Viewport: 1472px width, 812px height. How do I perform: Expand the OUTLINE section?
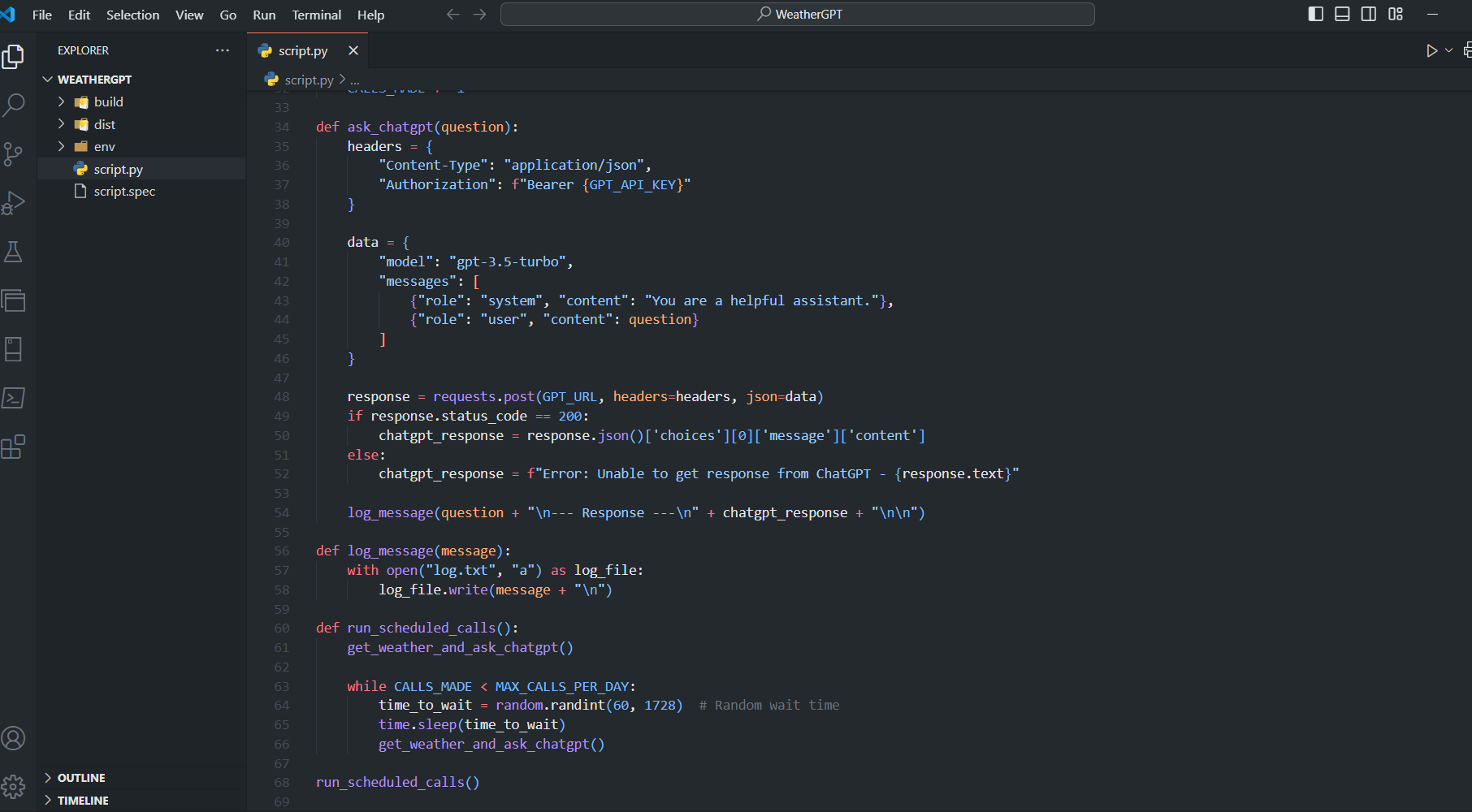click(81, 778)
